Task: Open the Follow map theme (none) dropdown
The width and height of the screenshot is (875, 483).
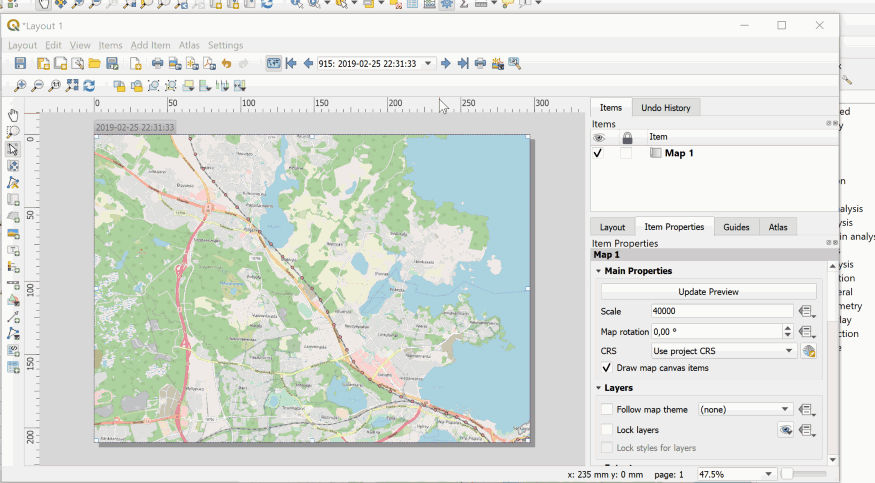Action: (745, 409)
